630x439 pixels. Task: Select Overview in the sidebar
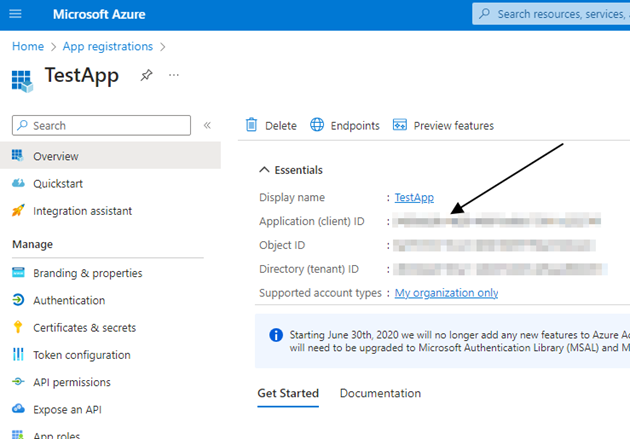[x=110, y=156]
